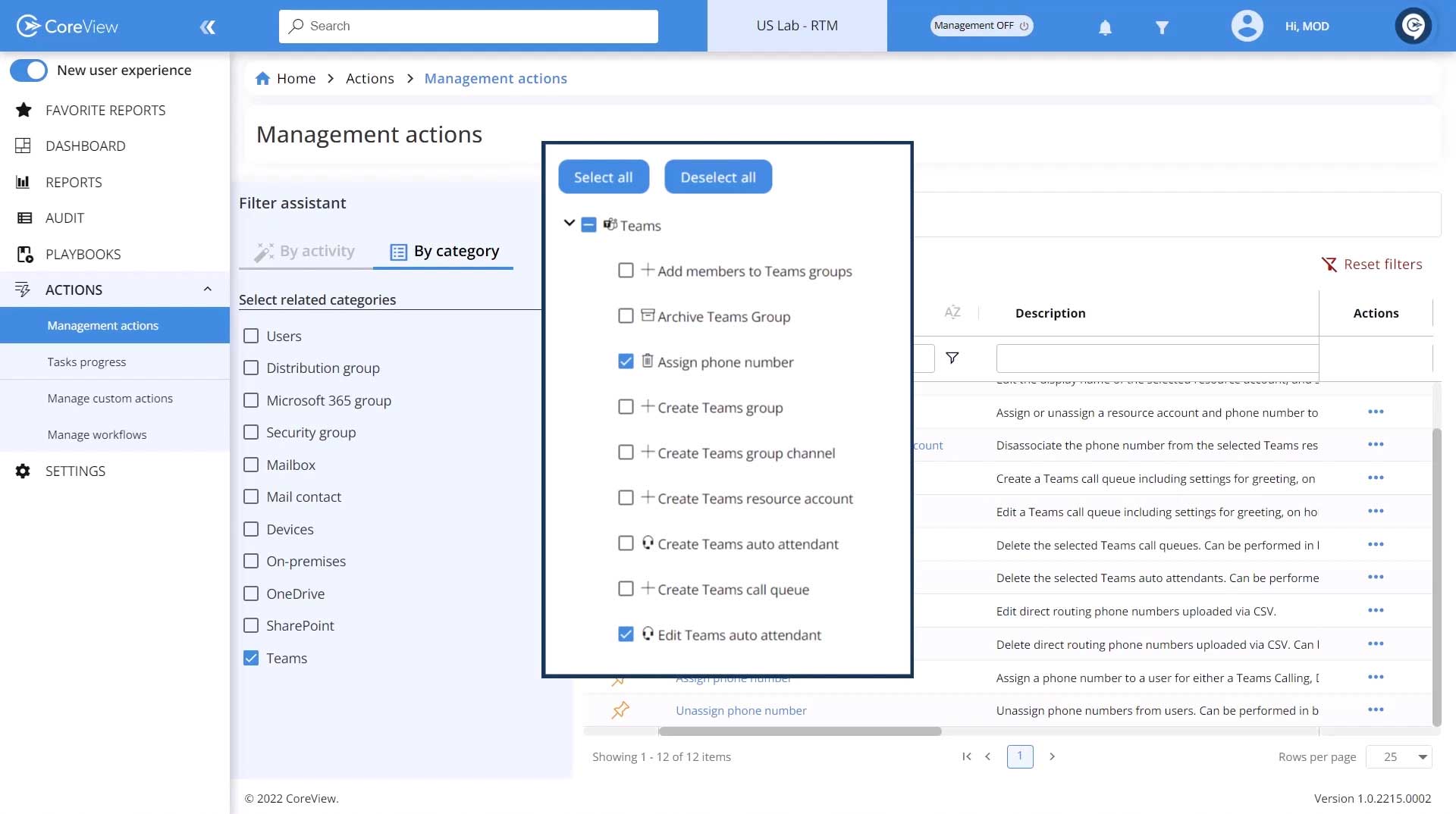This screenshot has height=814, width=1456.
Task: Click the A-Z sort icon in table header
Action: click(952, 312)
